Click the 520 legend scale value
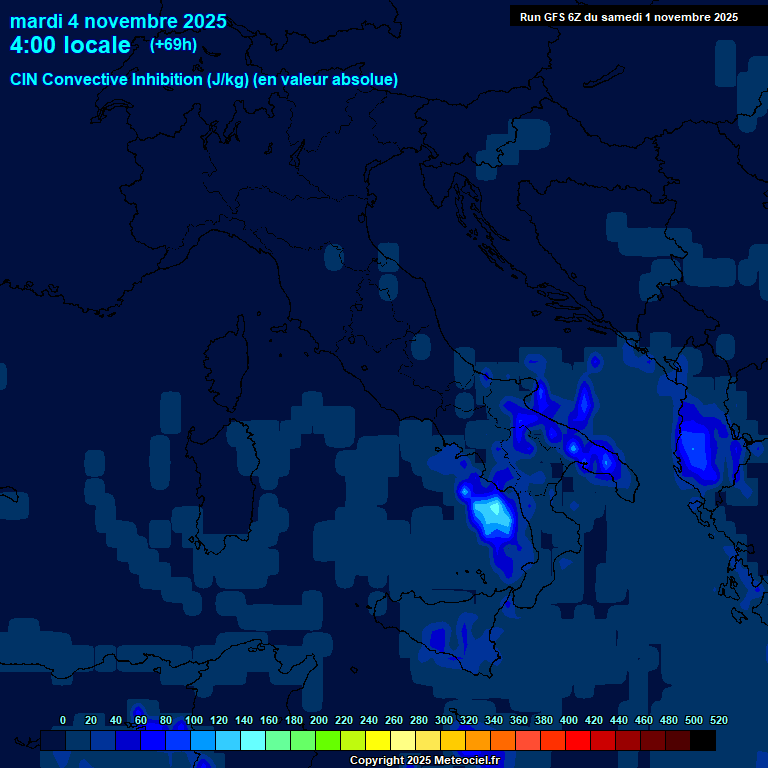The height and width of the screenshot is (768, 768). click(718, 720)
